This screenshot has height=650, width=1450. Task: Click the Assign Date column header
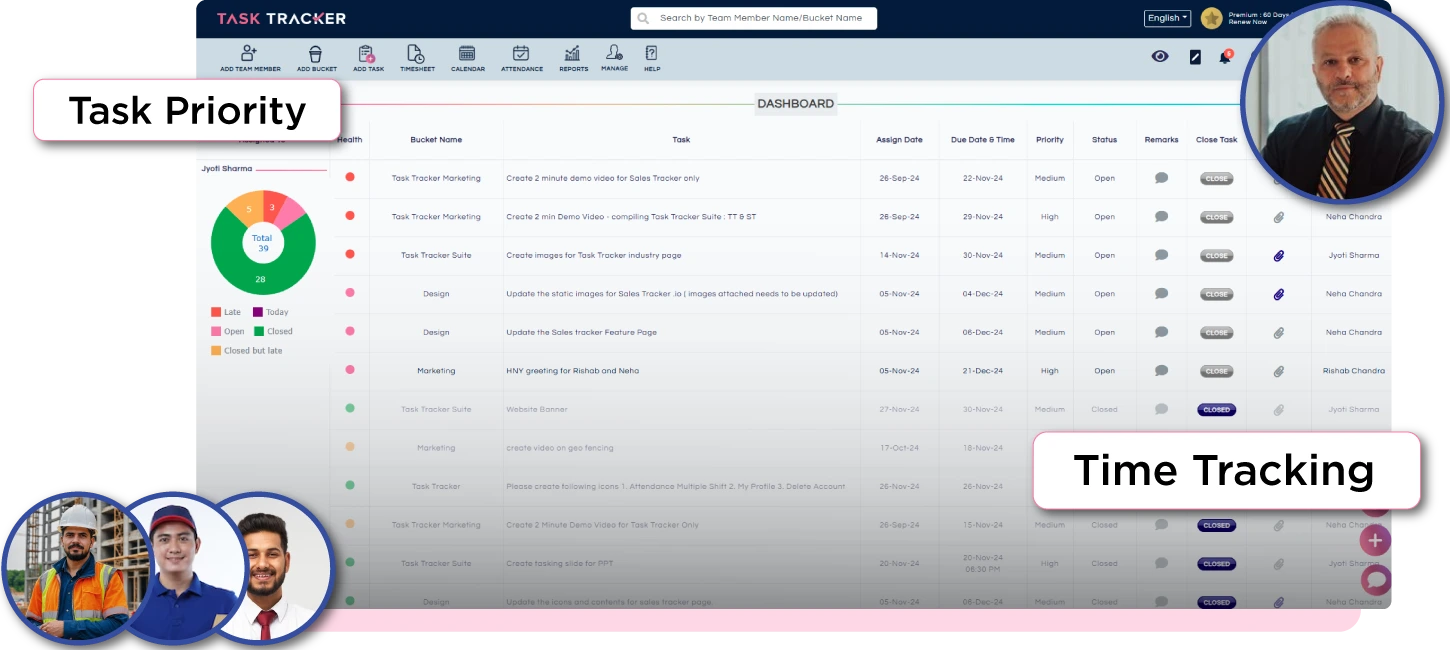coord(899,140)
